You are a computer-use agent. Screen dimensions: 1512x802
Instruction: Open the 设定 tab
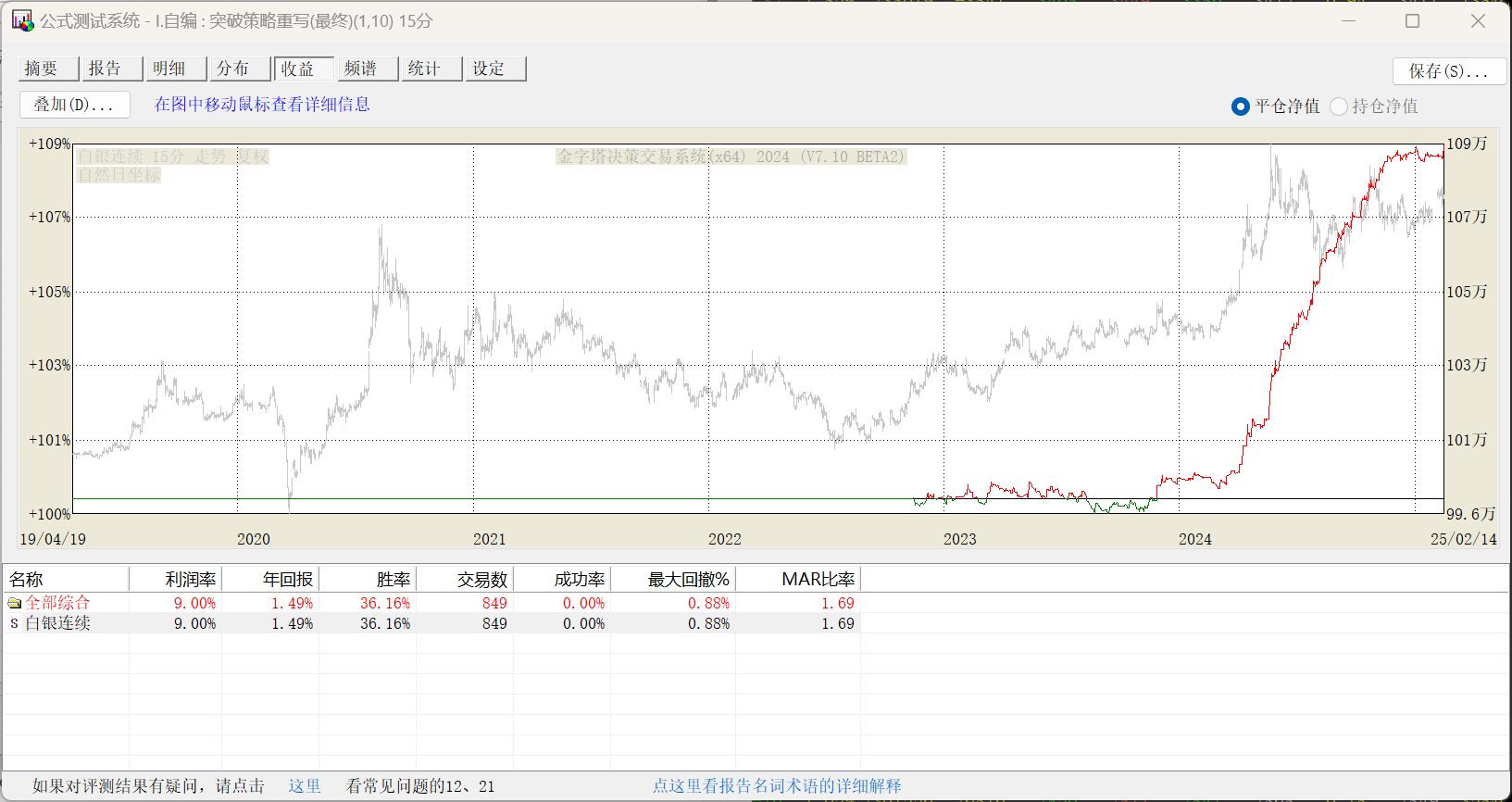point(496,69)
